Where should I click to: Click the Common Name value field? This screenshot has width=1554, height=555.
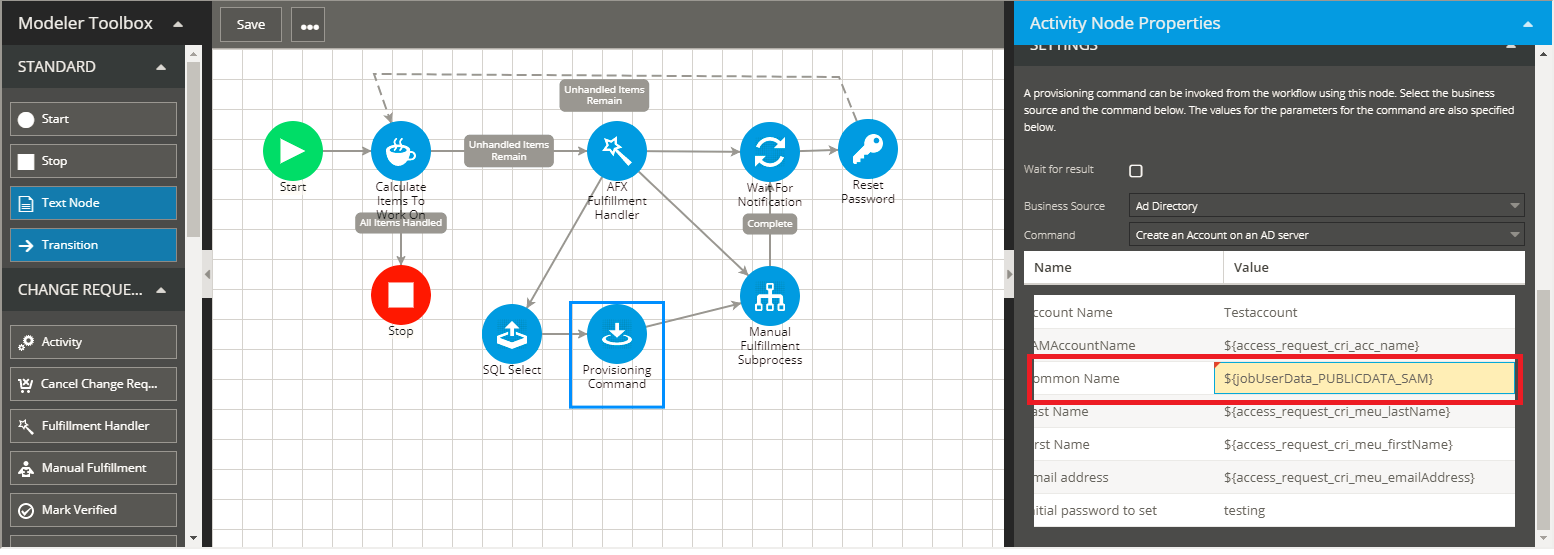tap(1363, 378)
